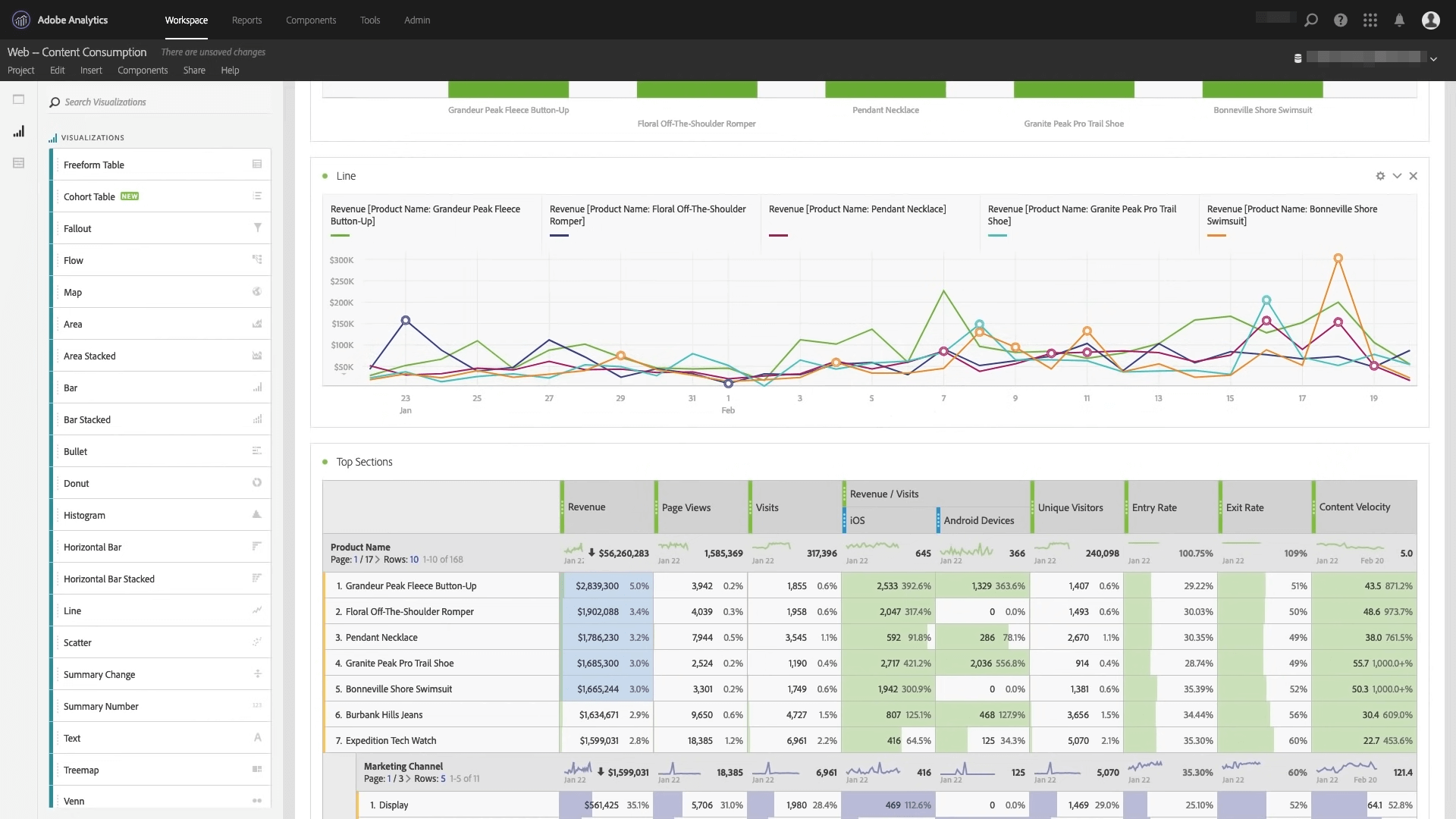Open the help question mark icon
This screenshot has width=1456, height=819.
[1341, 20]
